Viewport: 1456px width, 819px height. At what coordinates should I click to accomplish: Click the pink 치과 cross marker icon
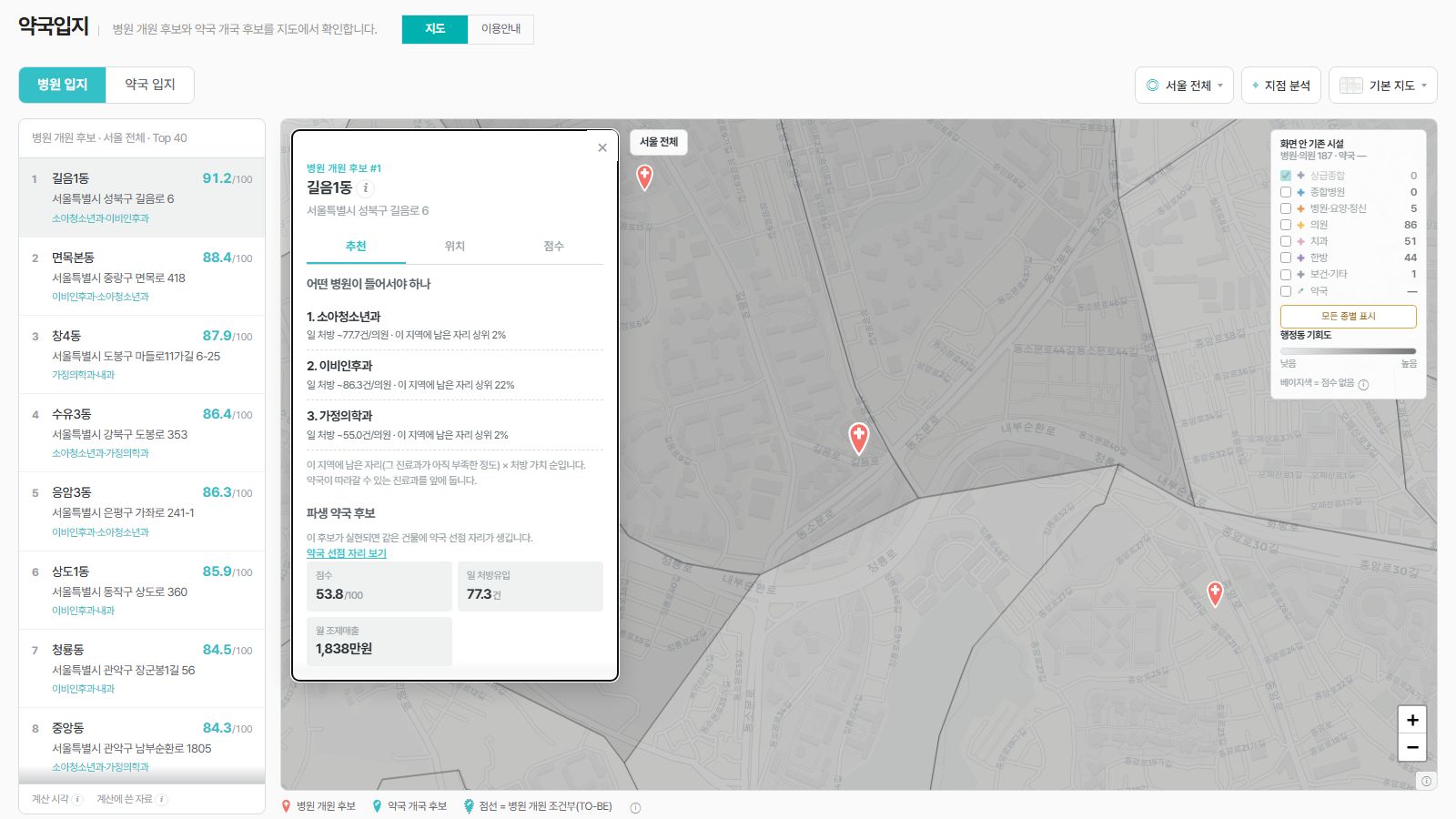1300,241
